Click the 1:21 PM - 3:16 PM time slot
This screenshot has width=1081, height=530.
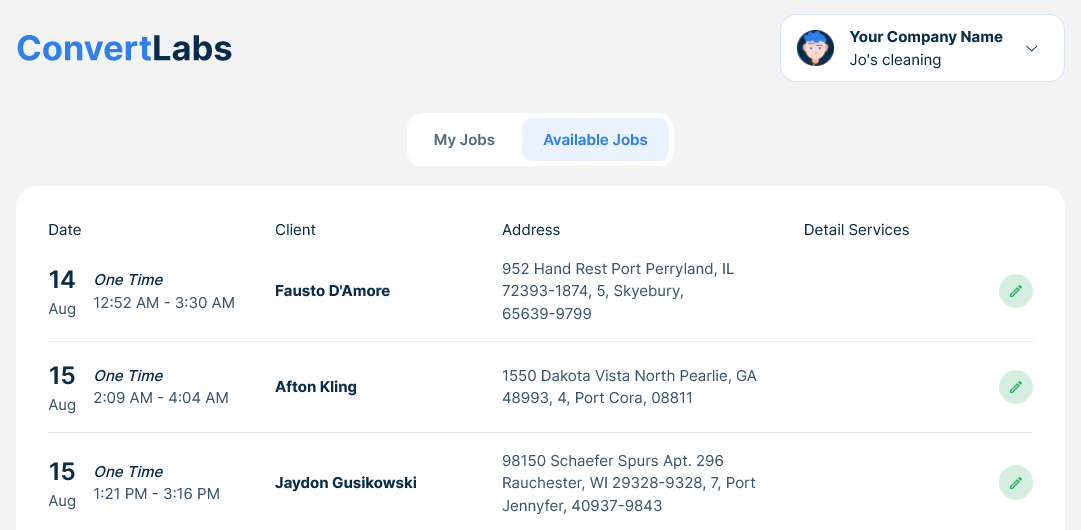[156, 493]
